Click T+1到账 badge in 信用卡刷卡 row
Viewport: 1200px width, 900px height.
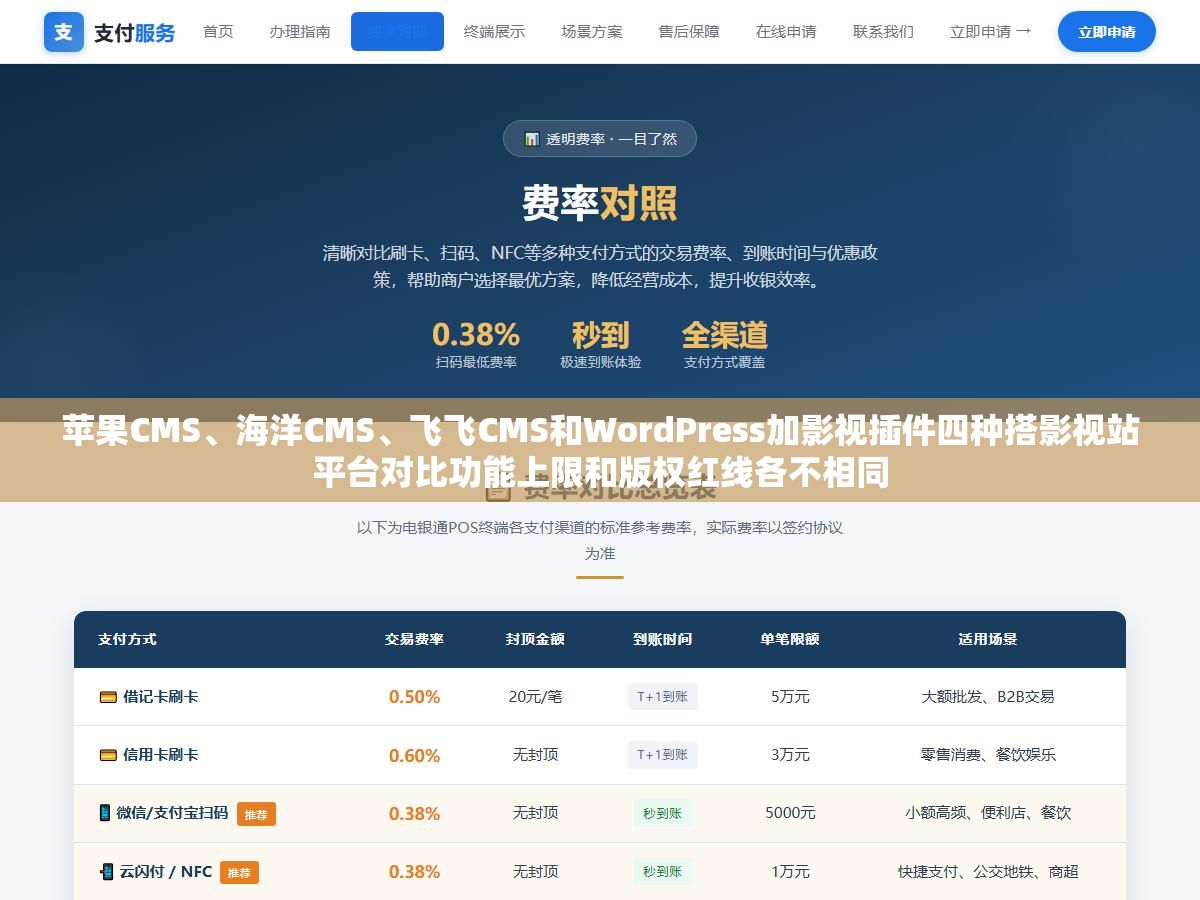[662, 755]
